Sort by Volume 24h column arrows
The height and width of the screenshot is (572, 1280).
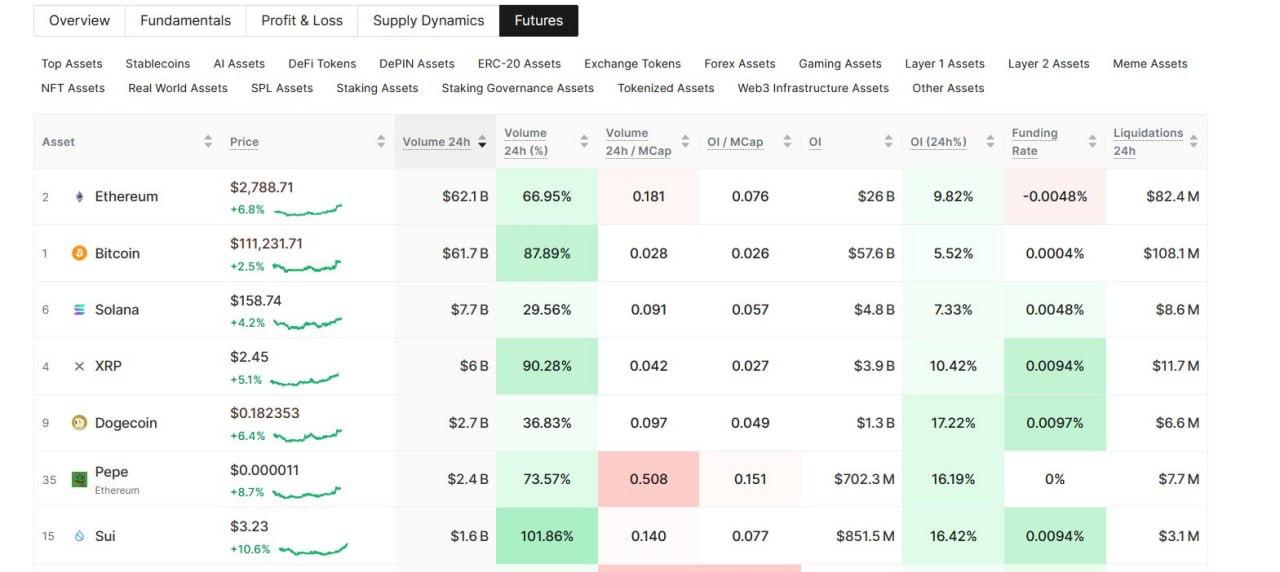(482, 142)
